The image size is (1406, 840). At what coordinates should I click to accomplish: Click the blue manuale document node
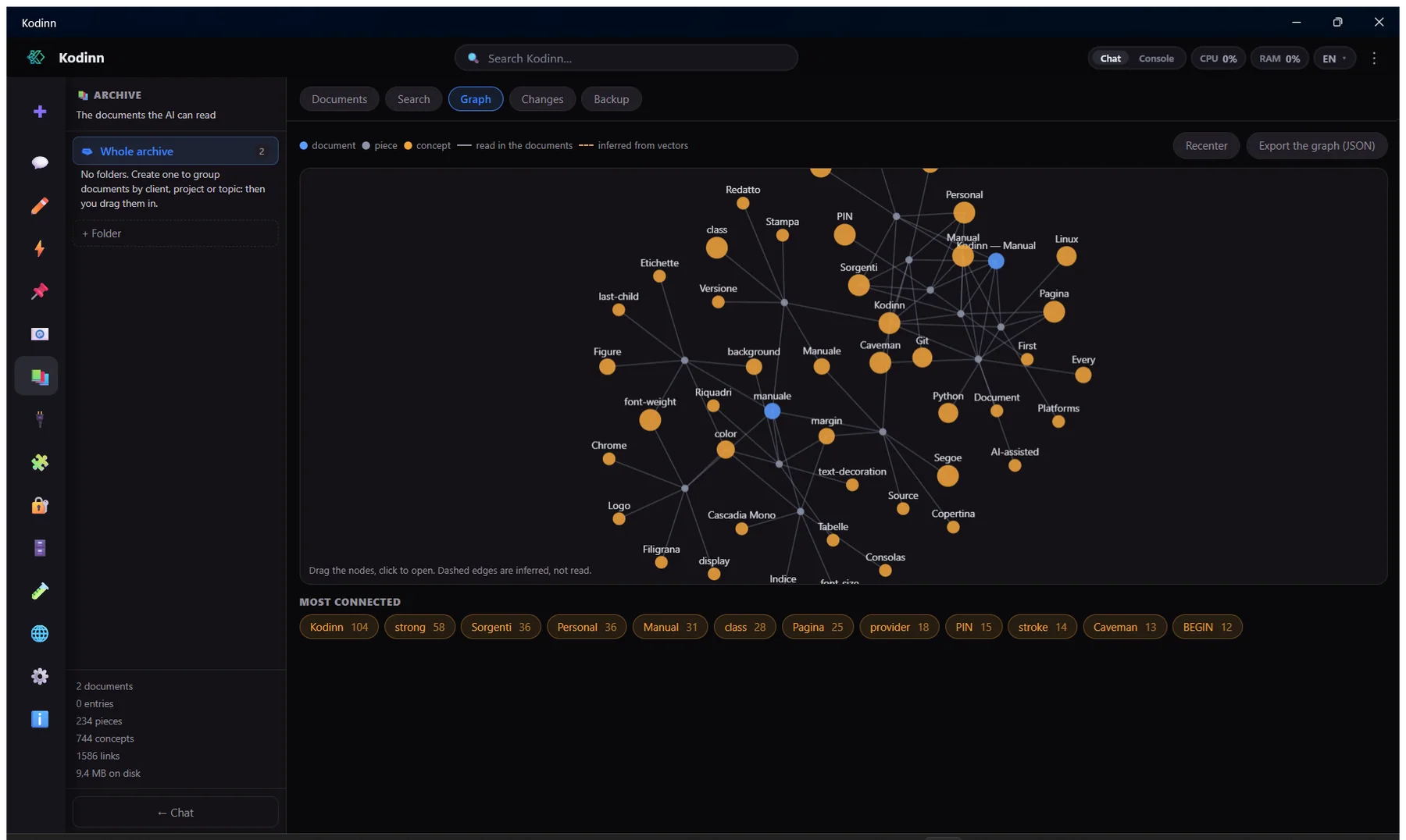(772, 411)
